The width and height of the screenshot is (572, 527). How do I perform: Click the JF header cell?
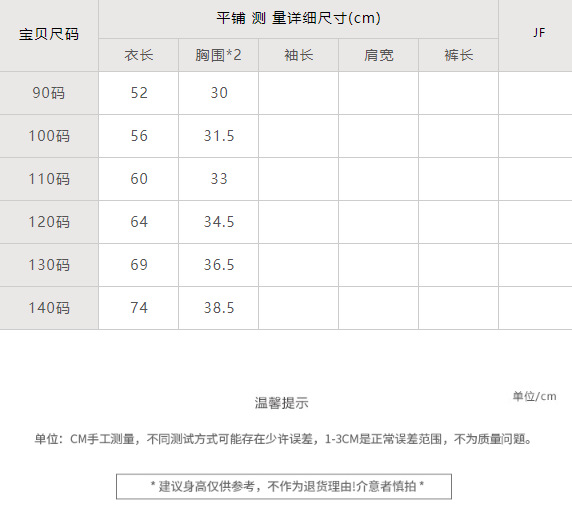tap(535, 35)
